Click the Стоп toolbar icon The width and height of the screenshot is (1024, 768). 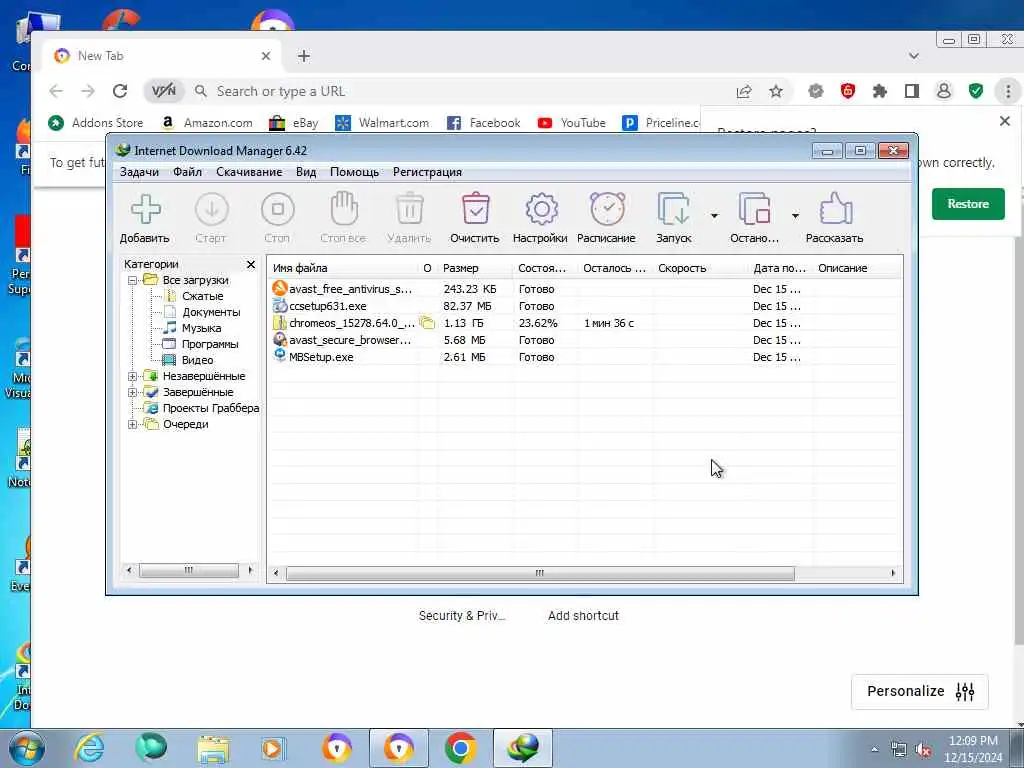click(x=278, y=210)
